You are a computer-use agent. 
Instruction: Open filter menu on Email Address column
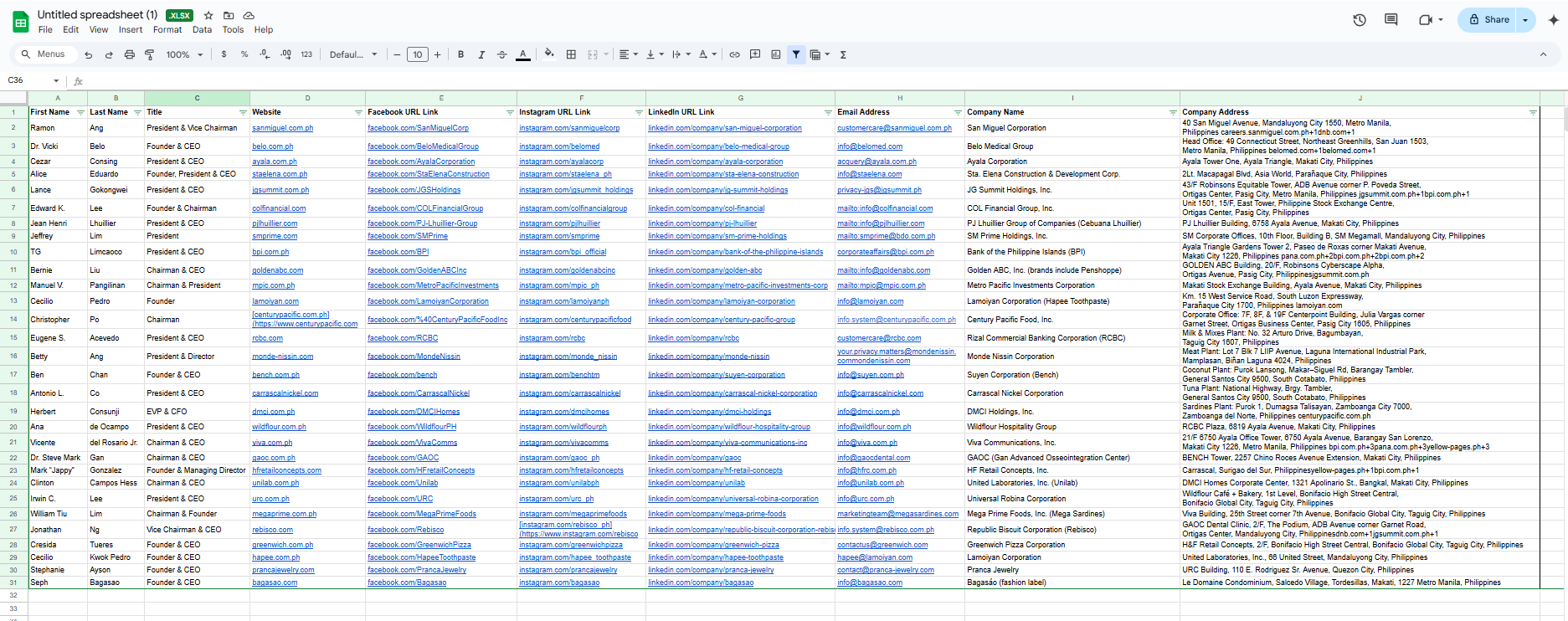click(958, 112)
